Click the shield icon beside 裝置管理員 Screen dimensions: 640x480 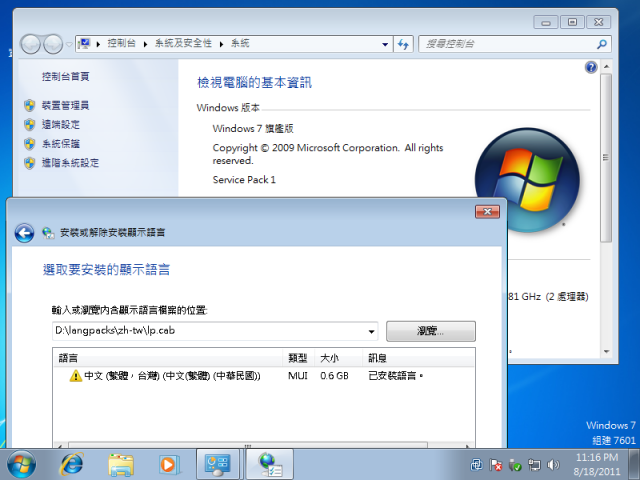[x=29, y=106]
